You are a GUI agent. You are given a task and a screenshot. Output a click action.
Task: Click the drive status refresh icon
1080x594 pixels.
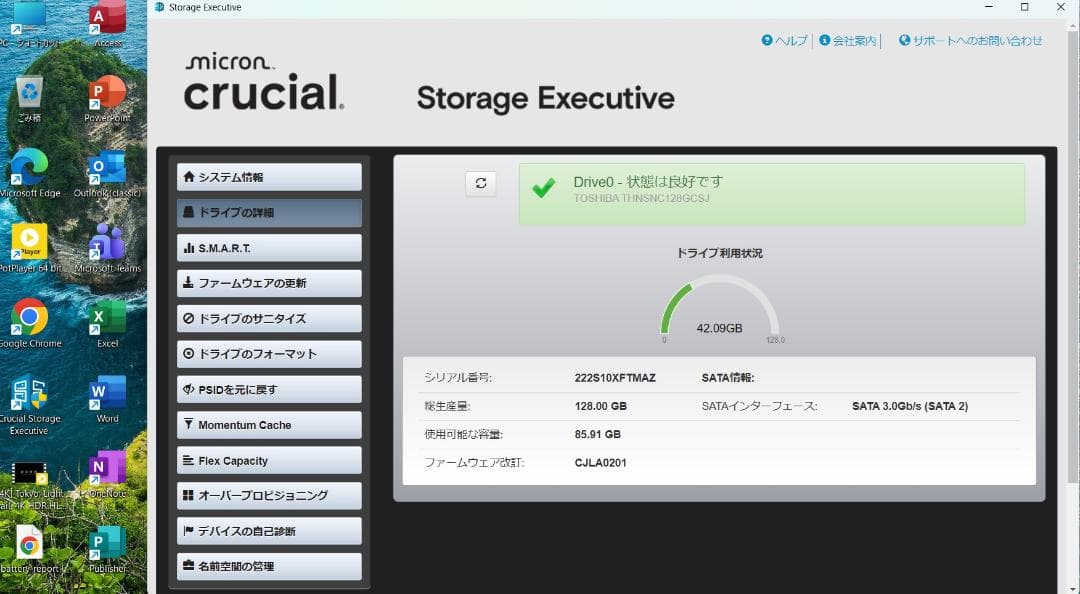481,184
